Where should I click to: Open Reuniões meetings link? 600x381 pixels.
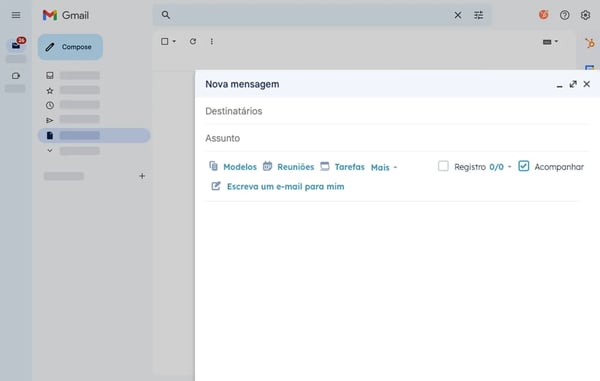(x=289, y=167)
